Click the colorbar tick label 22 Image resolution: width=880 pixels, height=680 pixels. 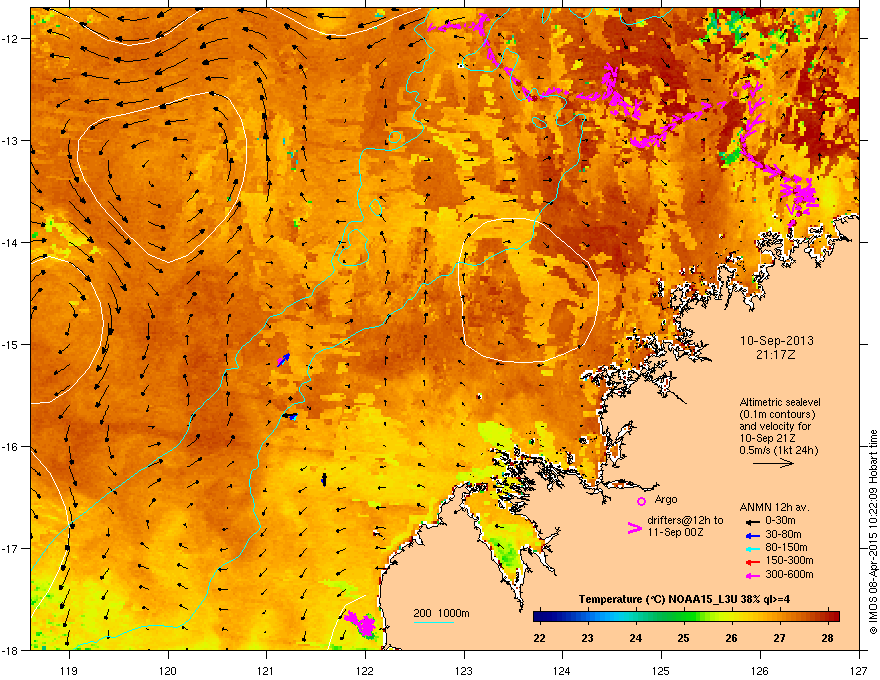[539, 638]
